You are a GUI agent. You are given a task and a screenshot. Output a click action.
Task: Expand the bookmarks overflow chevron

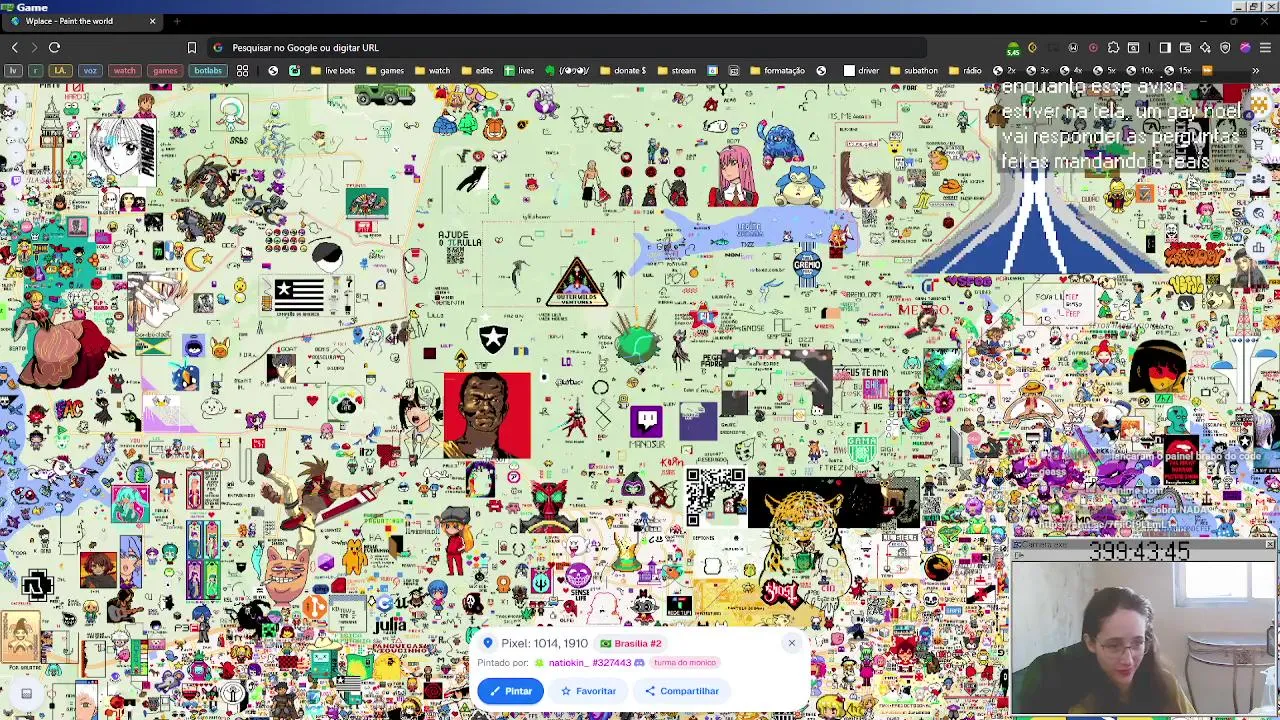click(x=1255, y=71)
